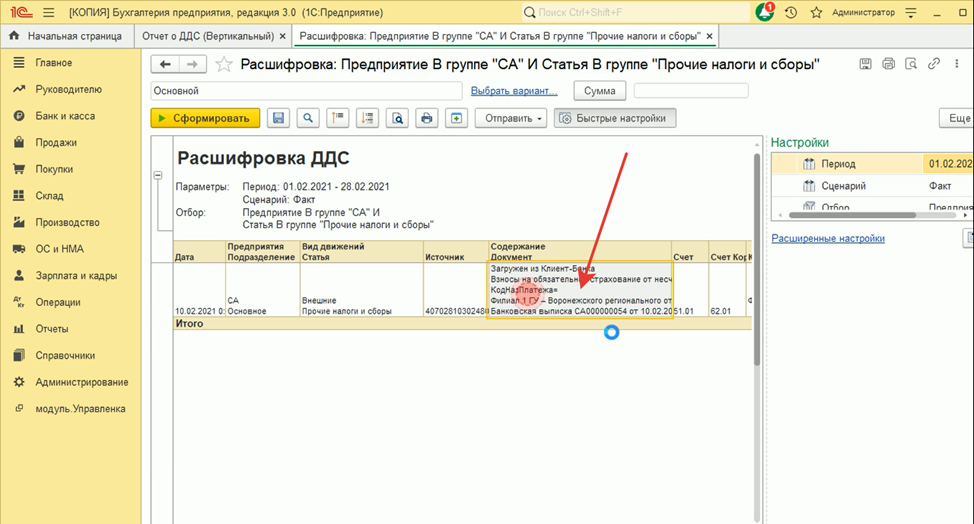The width and height of the screenshot is (974, 524).
Task: Open find magnifier in report toolbar
Action: [308, 118]
